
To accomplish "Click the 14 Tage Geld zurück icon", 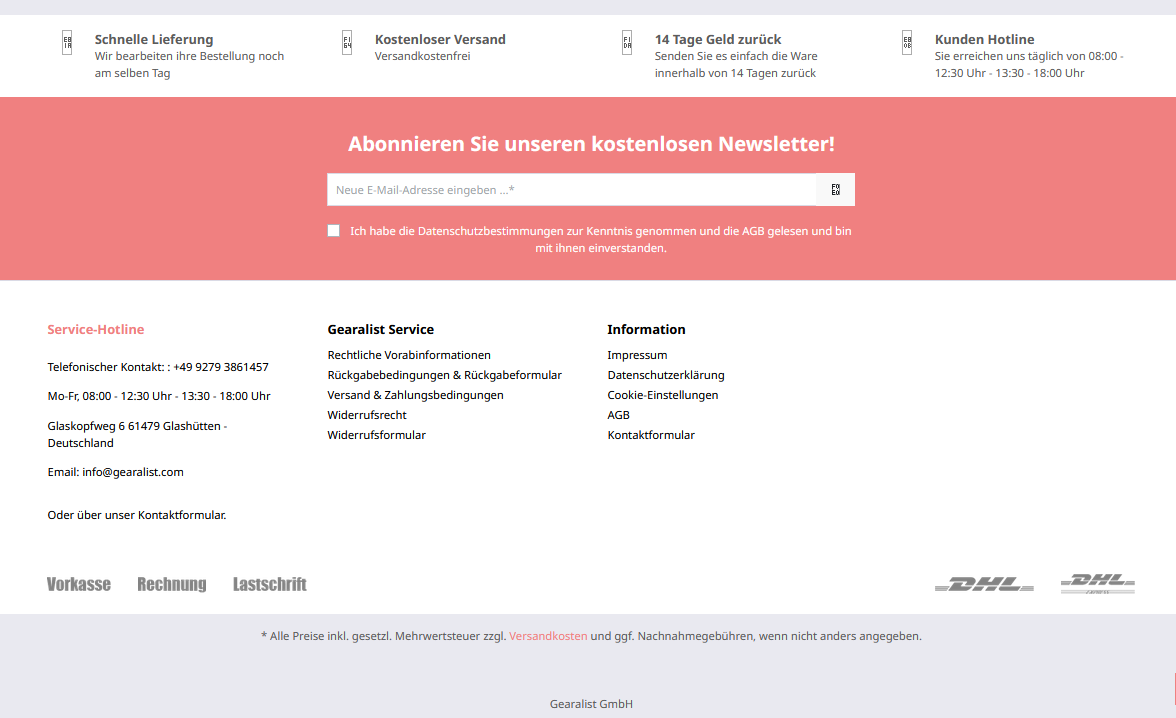I will click(x=627, y=43).
